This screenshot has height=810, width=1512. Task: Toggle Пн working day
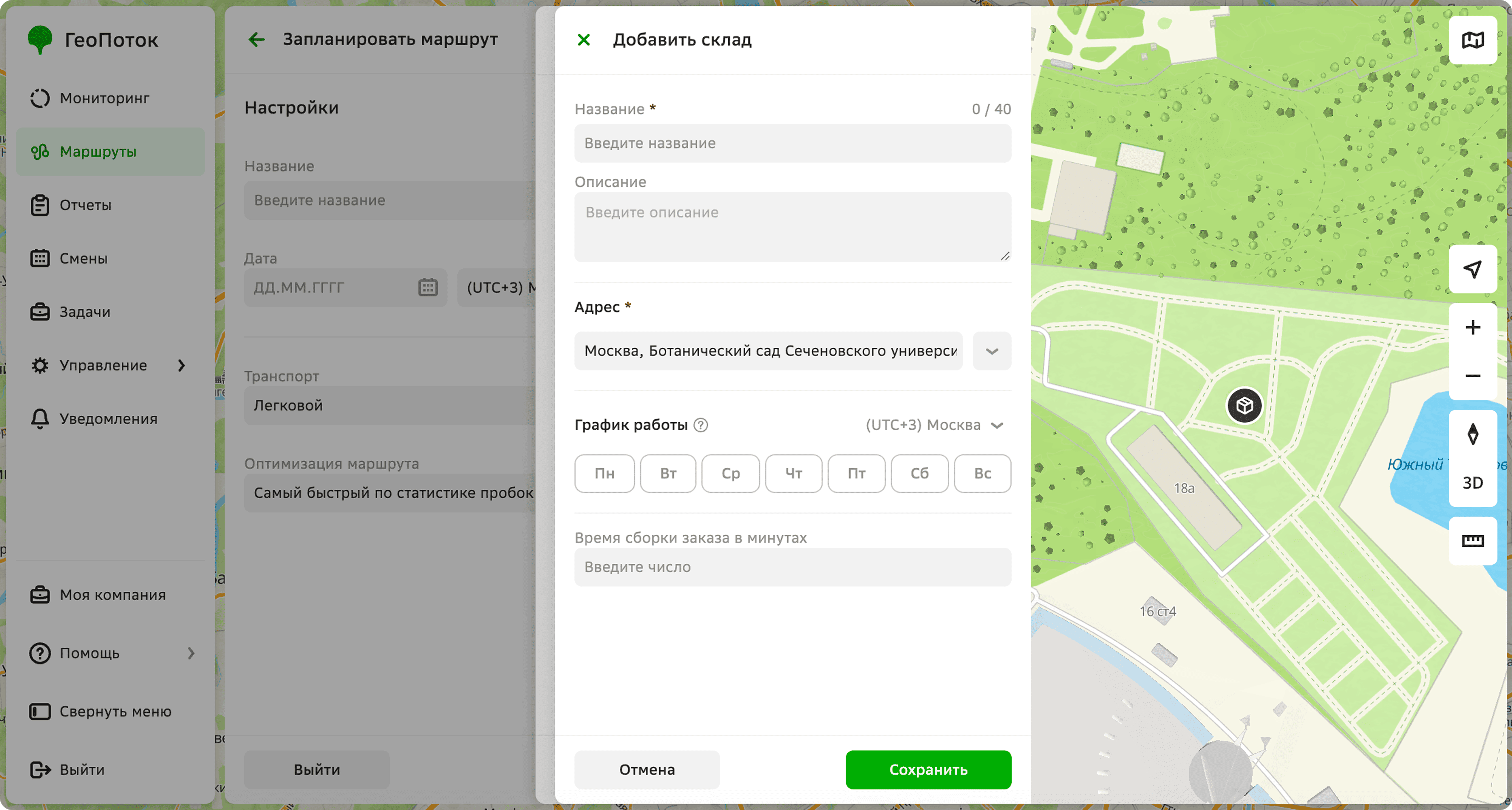pyautogui.click(x=604, y=473)
